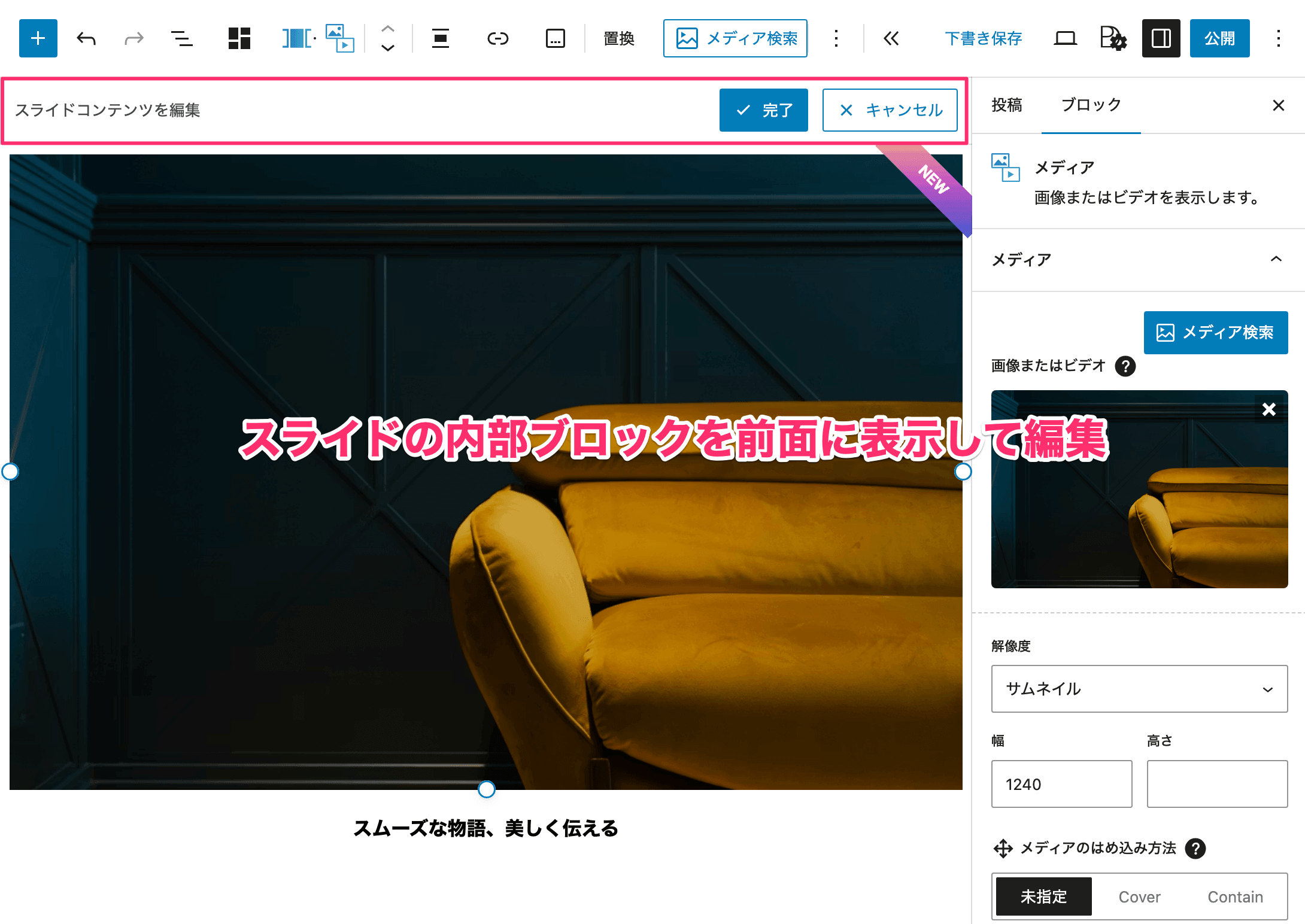This screenshot has width=1305, height=924.
Task: Open the 解像度 サムネイル dropdown
Action: coord(1139,689)
